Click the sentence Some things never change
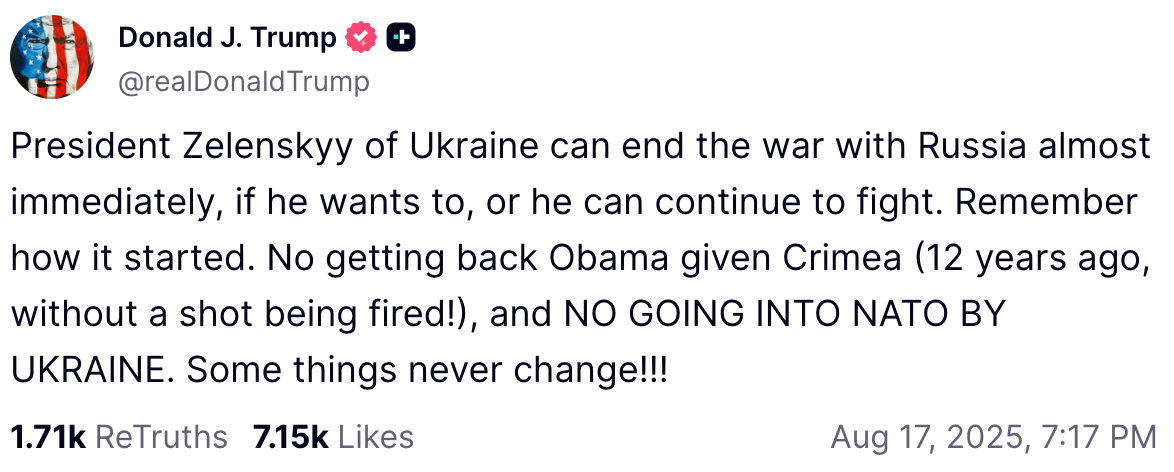 coord(427,370)
